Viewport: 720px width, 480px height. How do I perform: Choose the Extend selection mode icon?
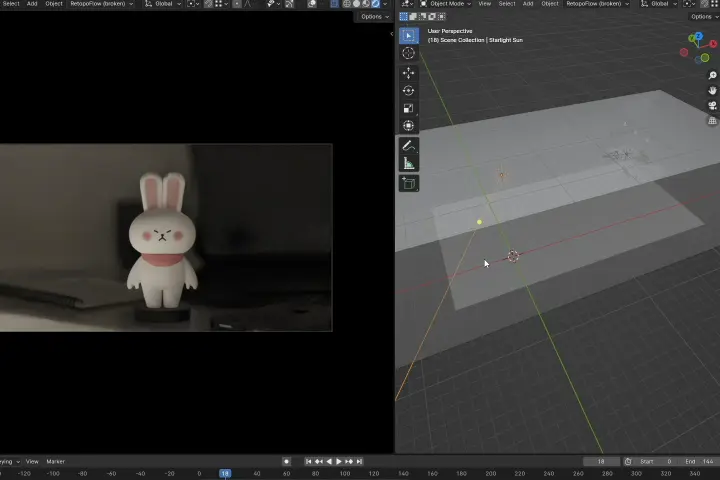coord(413,17)
